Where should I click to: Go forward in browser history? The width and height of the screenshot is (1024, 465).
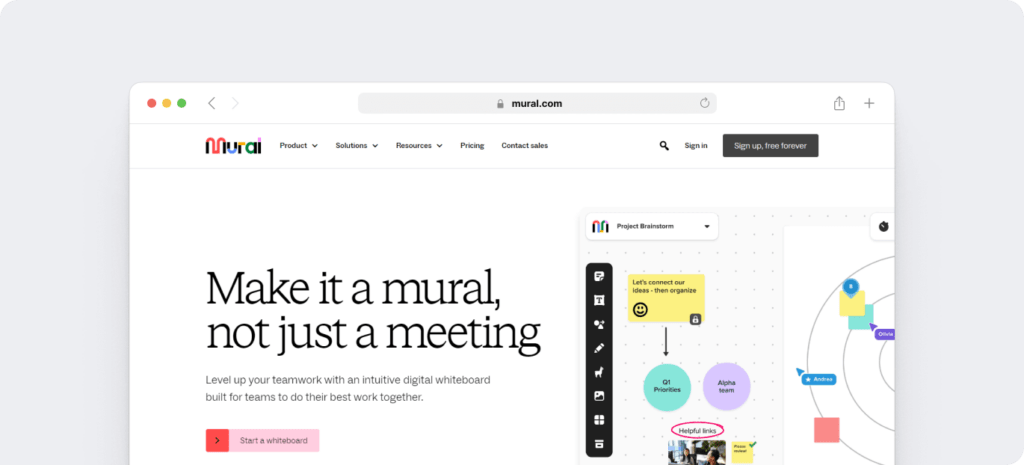[x=235, y=103]
